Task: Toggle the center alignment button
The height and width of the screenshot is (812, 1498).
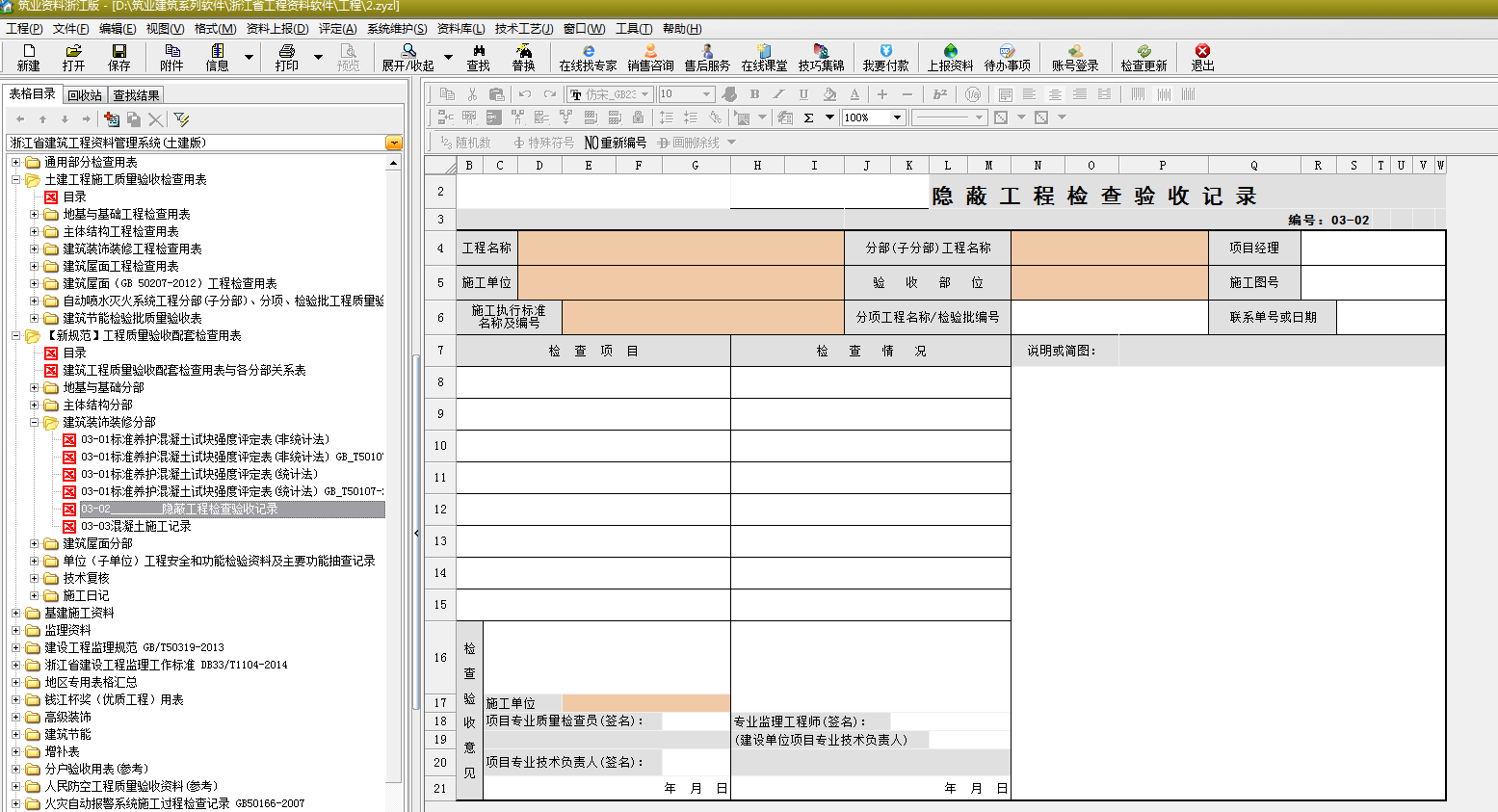Action: pos(1055,94)
